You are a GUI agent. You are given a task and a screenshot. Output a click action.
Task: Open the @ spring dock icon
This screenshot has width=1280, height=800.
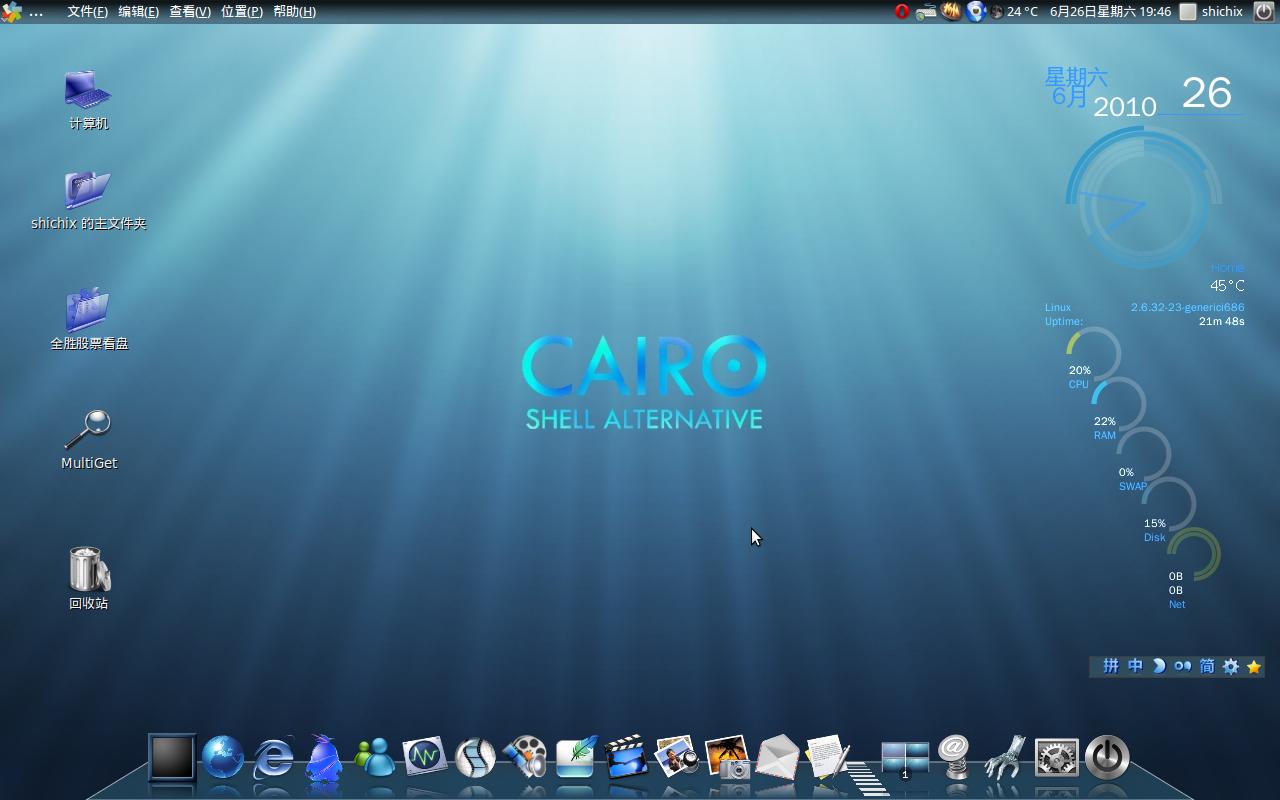pyautogui.click(x=955, y=757)
